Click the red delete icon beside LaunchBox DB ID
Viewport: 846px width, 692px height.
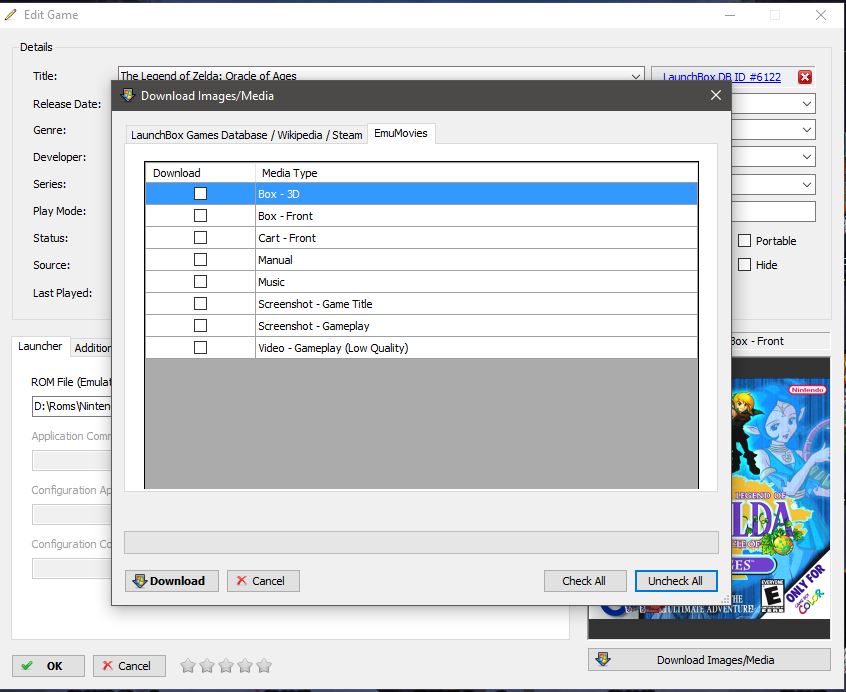pos(804,77)
